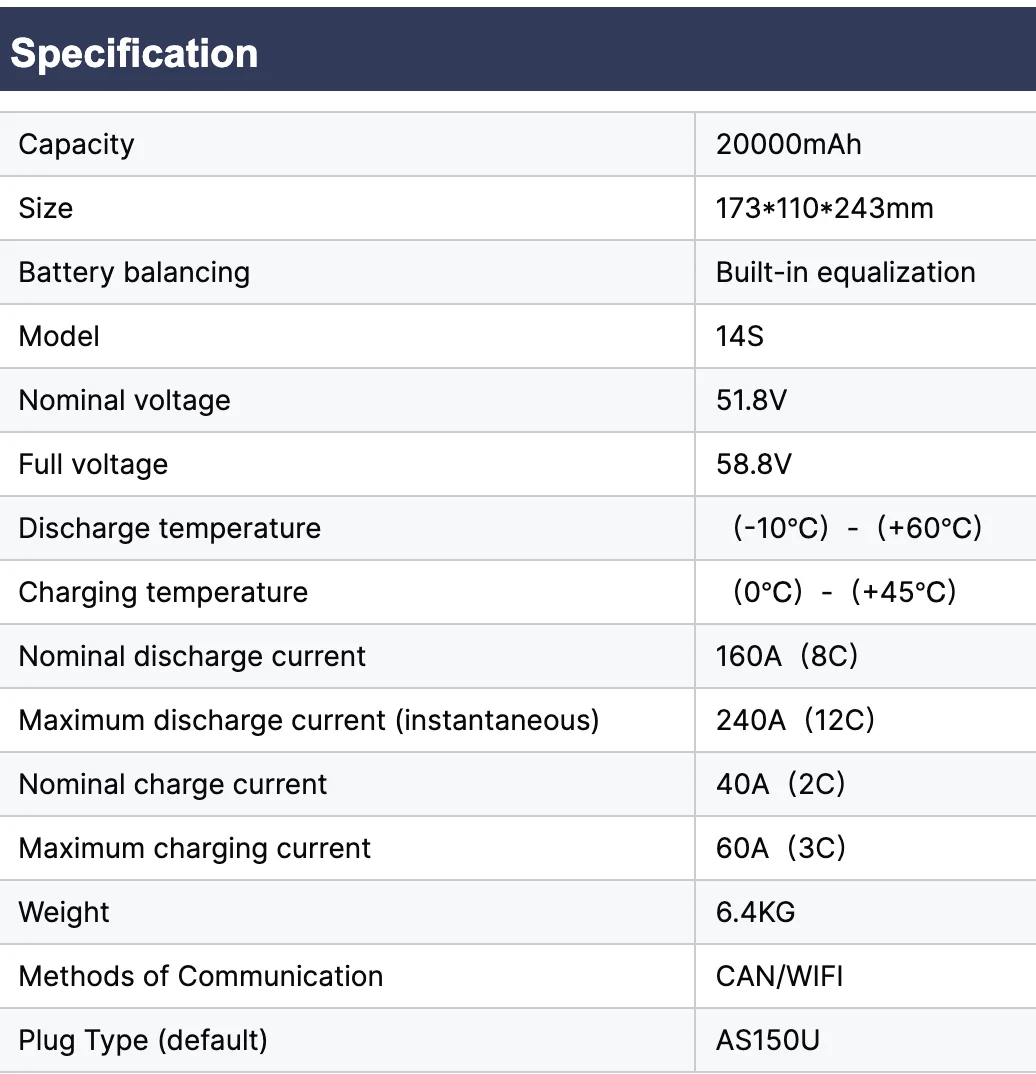The height and width of the screenshot is (1074, 1036).
Task: Click the Specification header title
Action: (x=134, y=53)
